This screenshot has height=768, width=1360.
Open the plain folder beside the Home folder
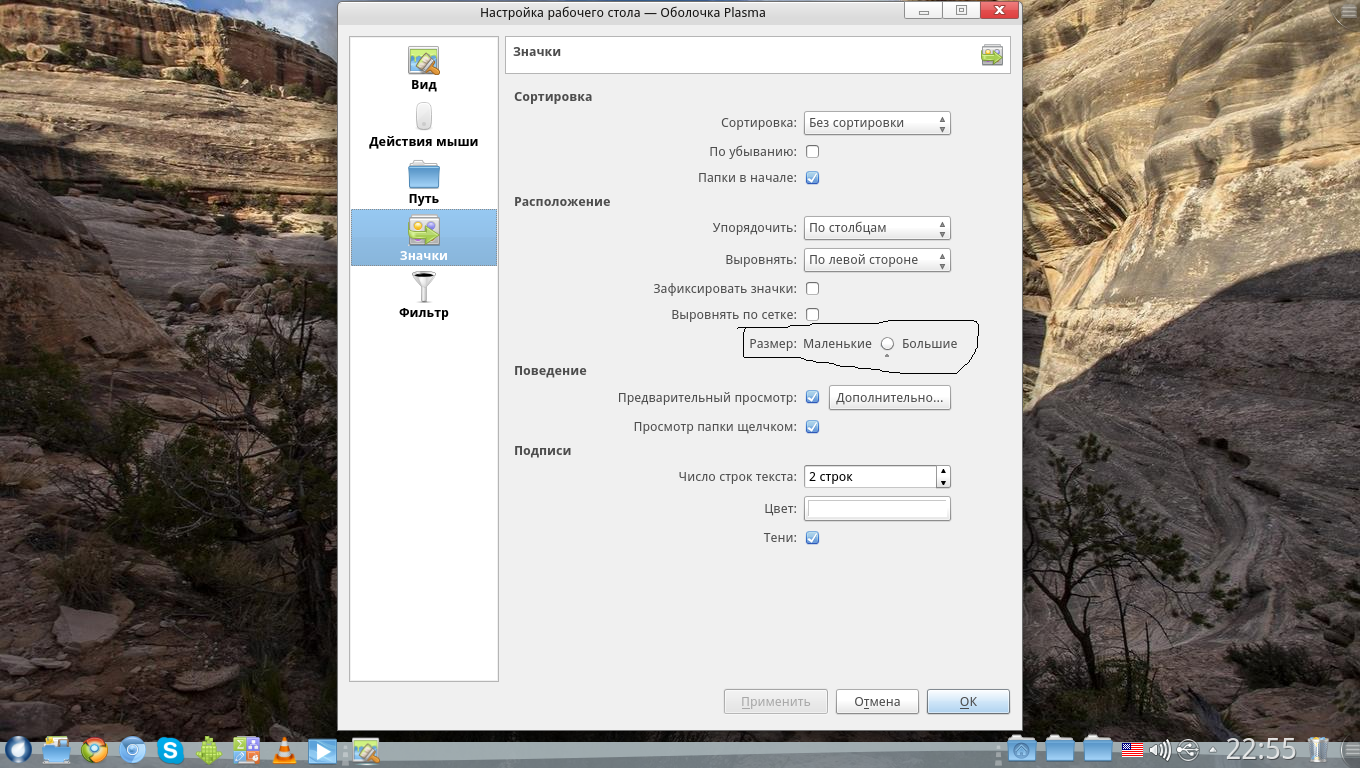click(x=1059, y=749)
